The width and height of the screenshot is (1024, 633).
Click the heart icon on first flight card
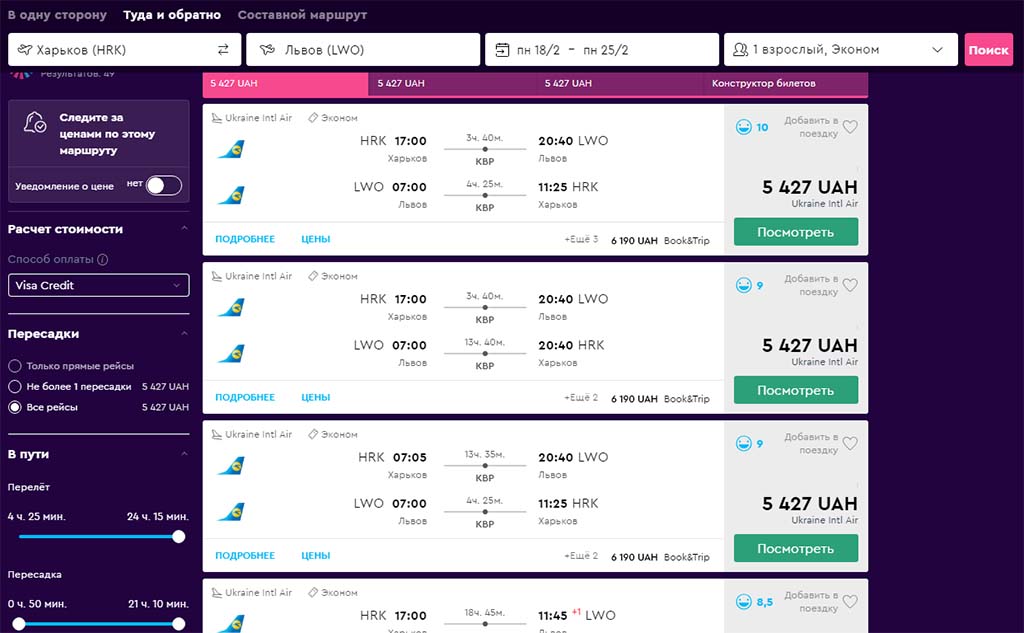(850, 127)
